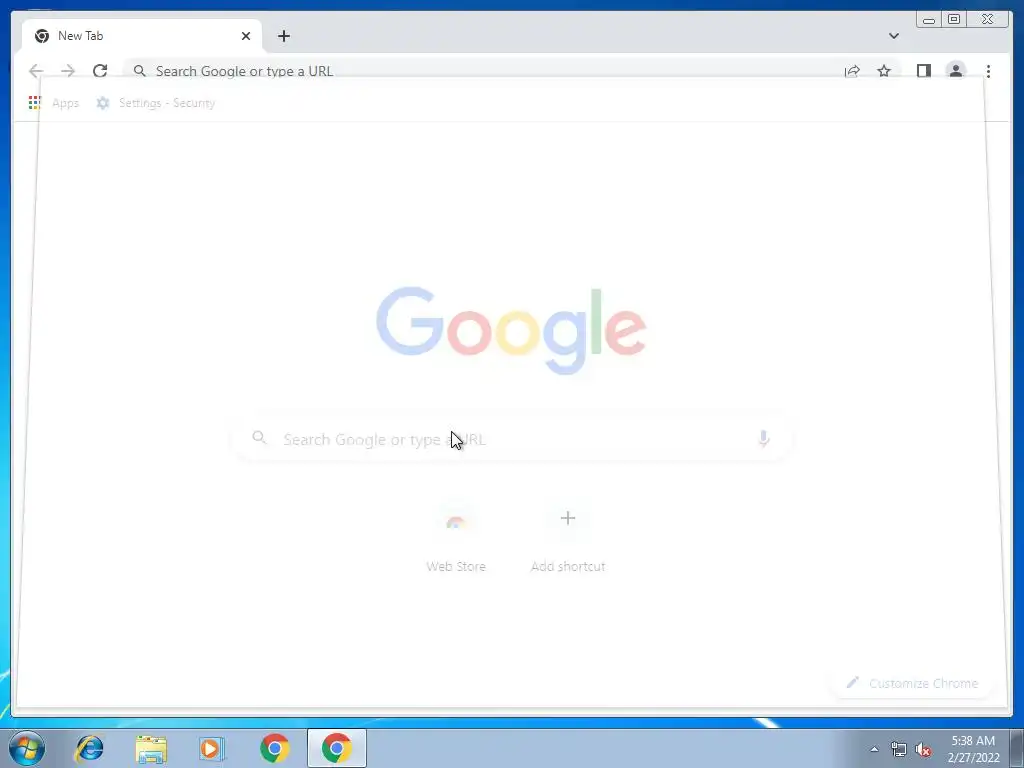Reload the current page
Viewport: 1024px width, 768px height.
[100, 71]
